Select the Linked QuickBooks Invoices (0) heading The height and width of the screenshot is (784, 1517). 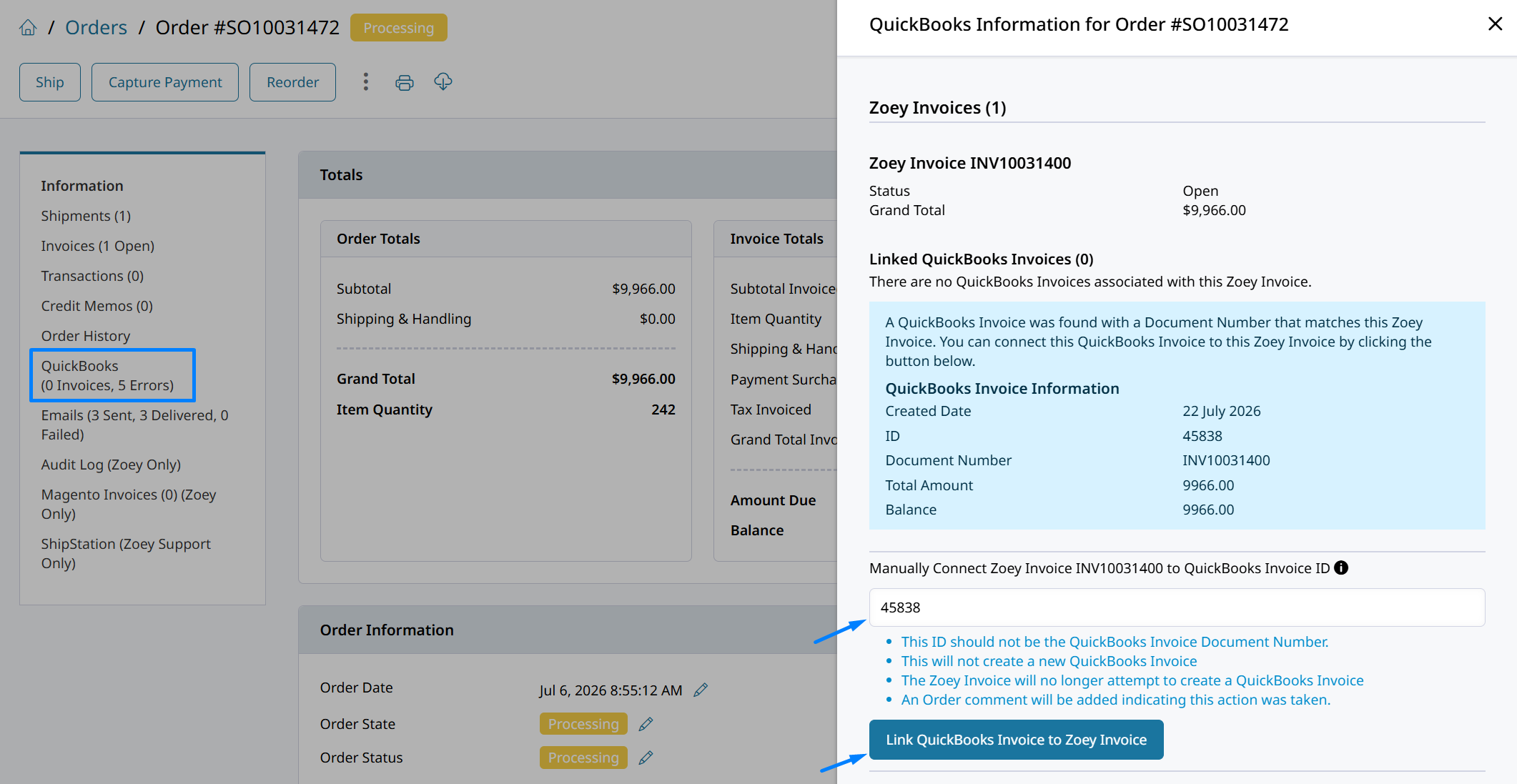pyautogui.click(x=982, y=259)
